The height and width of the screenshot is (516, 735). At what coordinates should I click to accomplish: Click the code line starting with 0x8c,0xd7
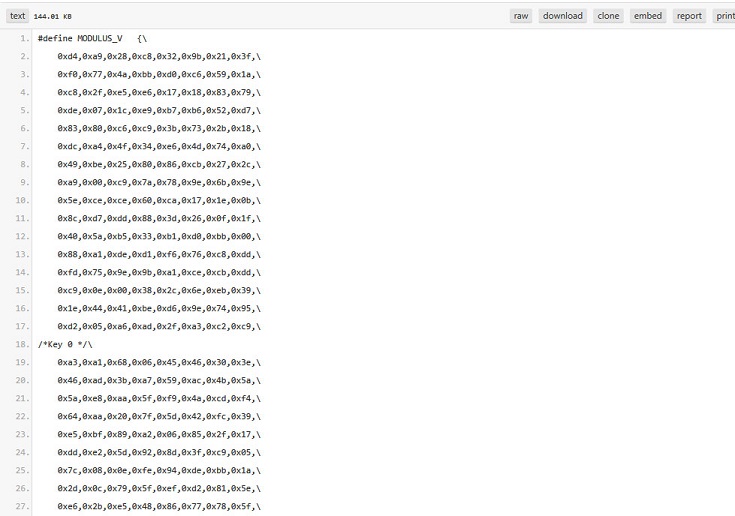[x=159, y=218]
